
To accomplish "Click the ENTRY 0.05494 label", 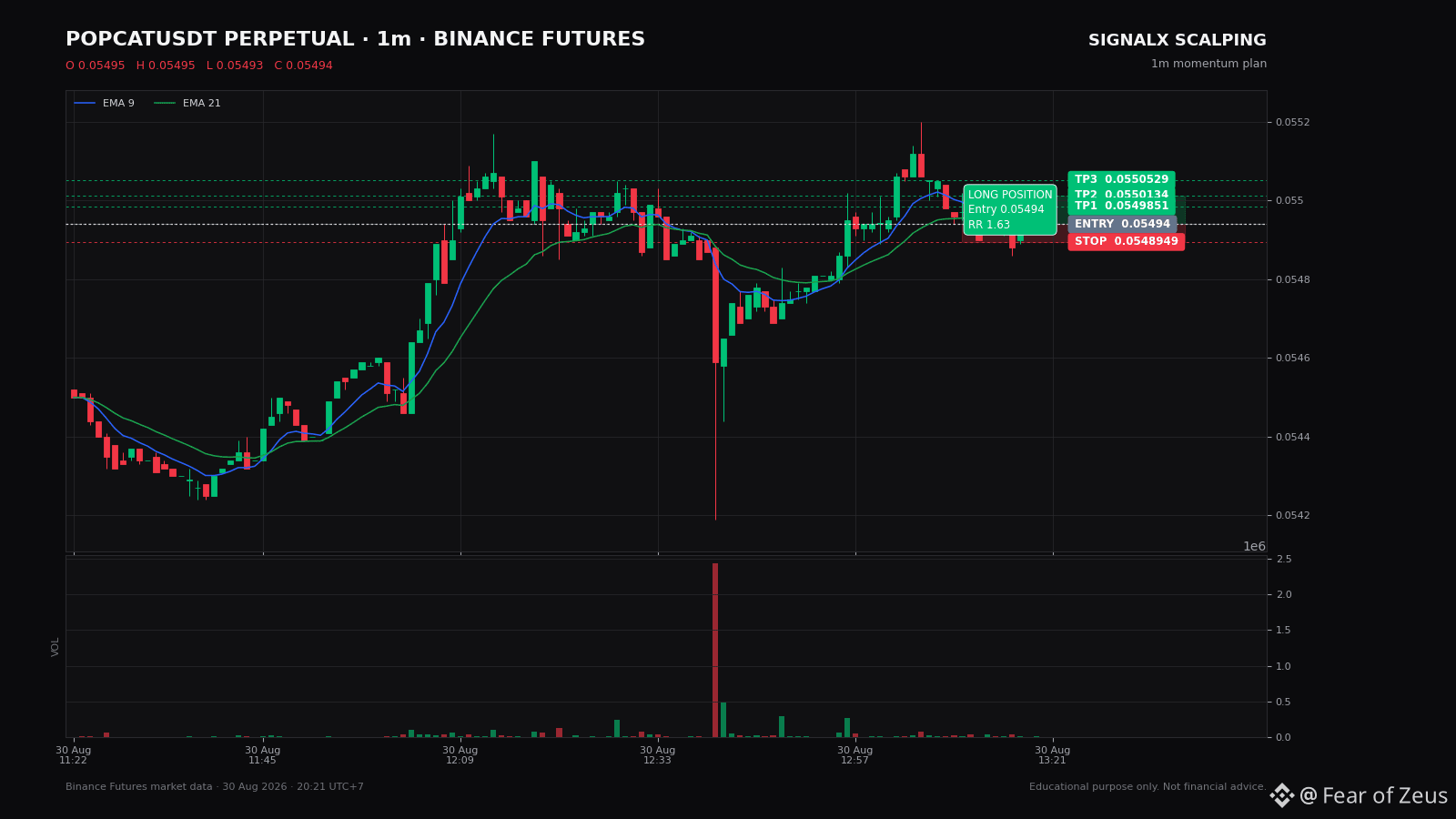I will point(1122,224).
